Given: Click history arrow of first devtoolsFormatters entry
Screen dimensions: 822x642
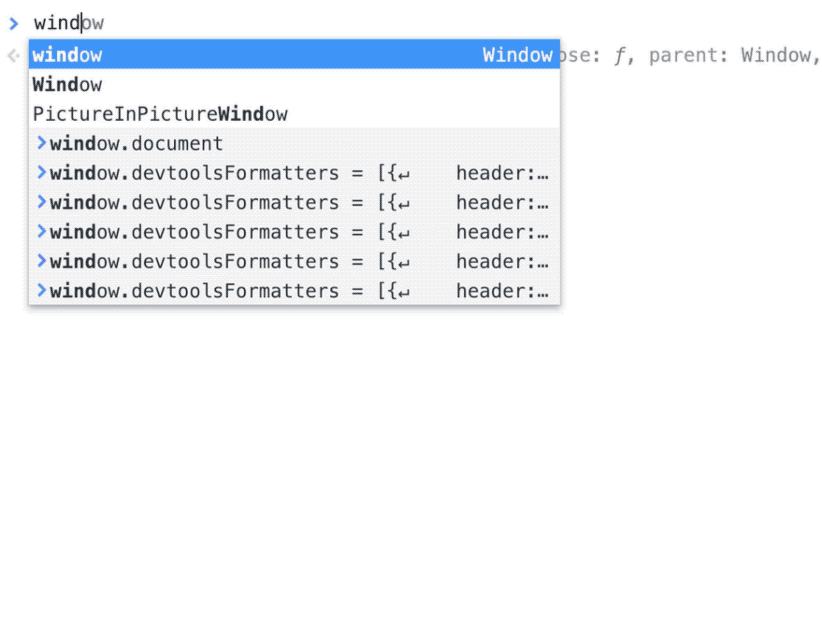Looking at the screenshot, I should (41, 173).
